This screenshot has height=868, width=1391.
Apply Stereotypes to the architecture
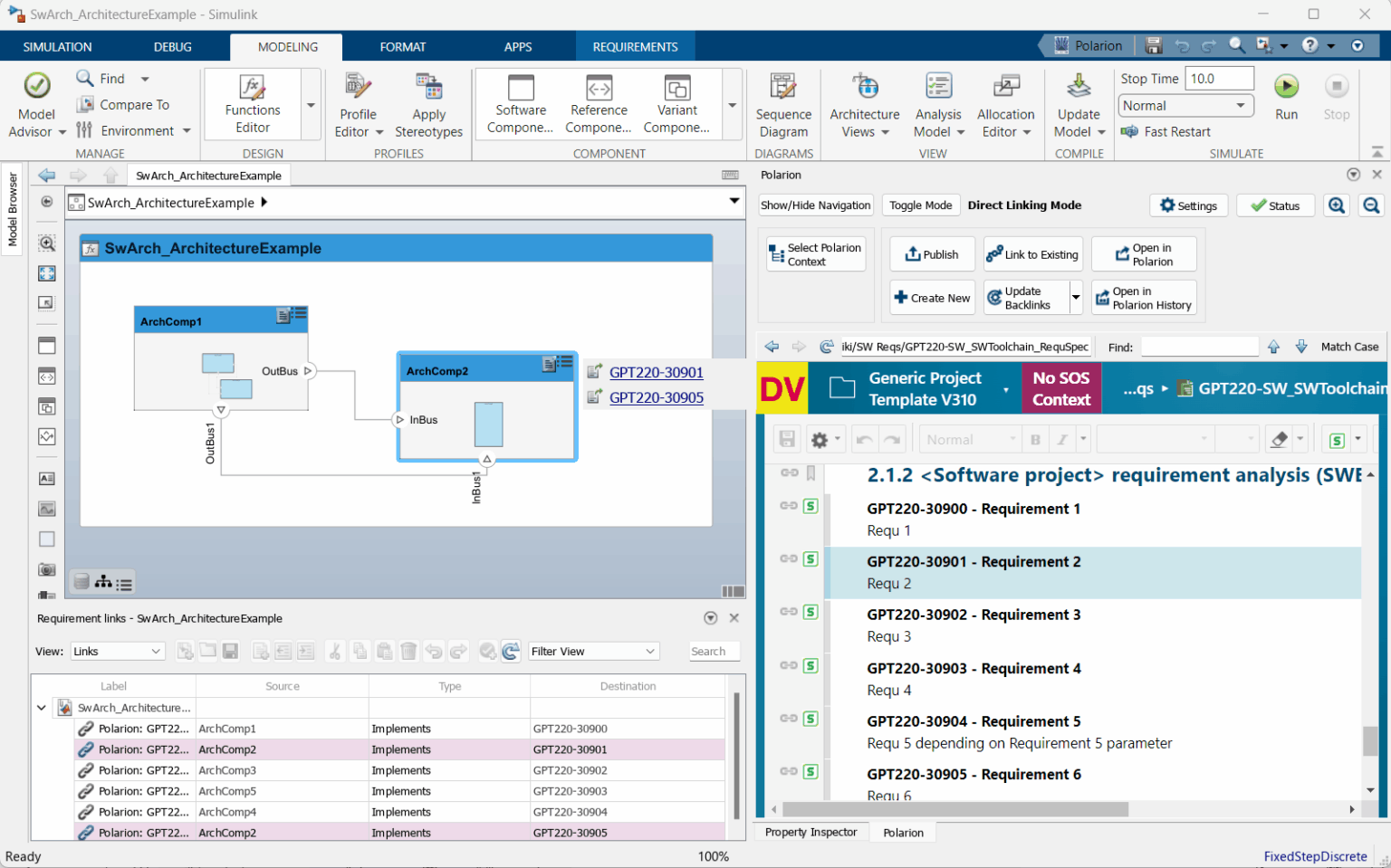pyautogui.click(x=428, y=102)
